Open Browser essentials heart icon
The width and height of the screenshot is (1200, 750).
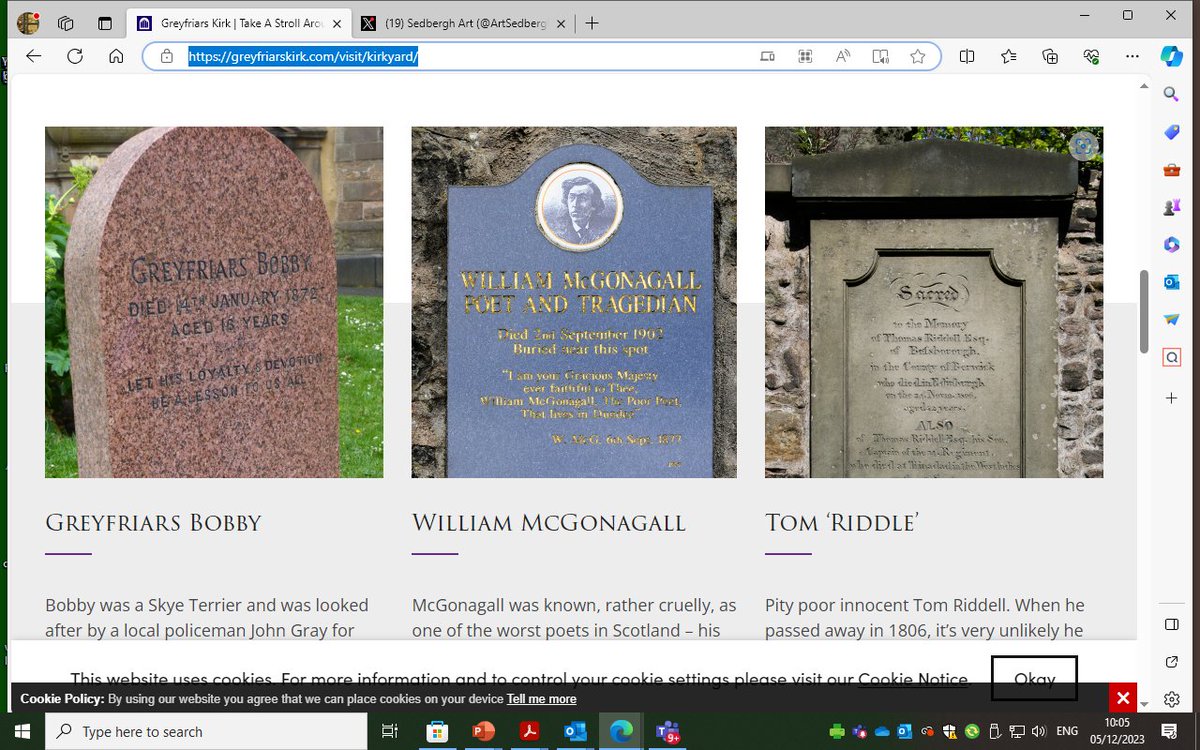(x=1091, y=57)
